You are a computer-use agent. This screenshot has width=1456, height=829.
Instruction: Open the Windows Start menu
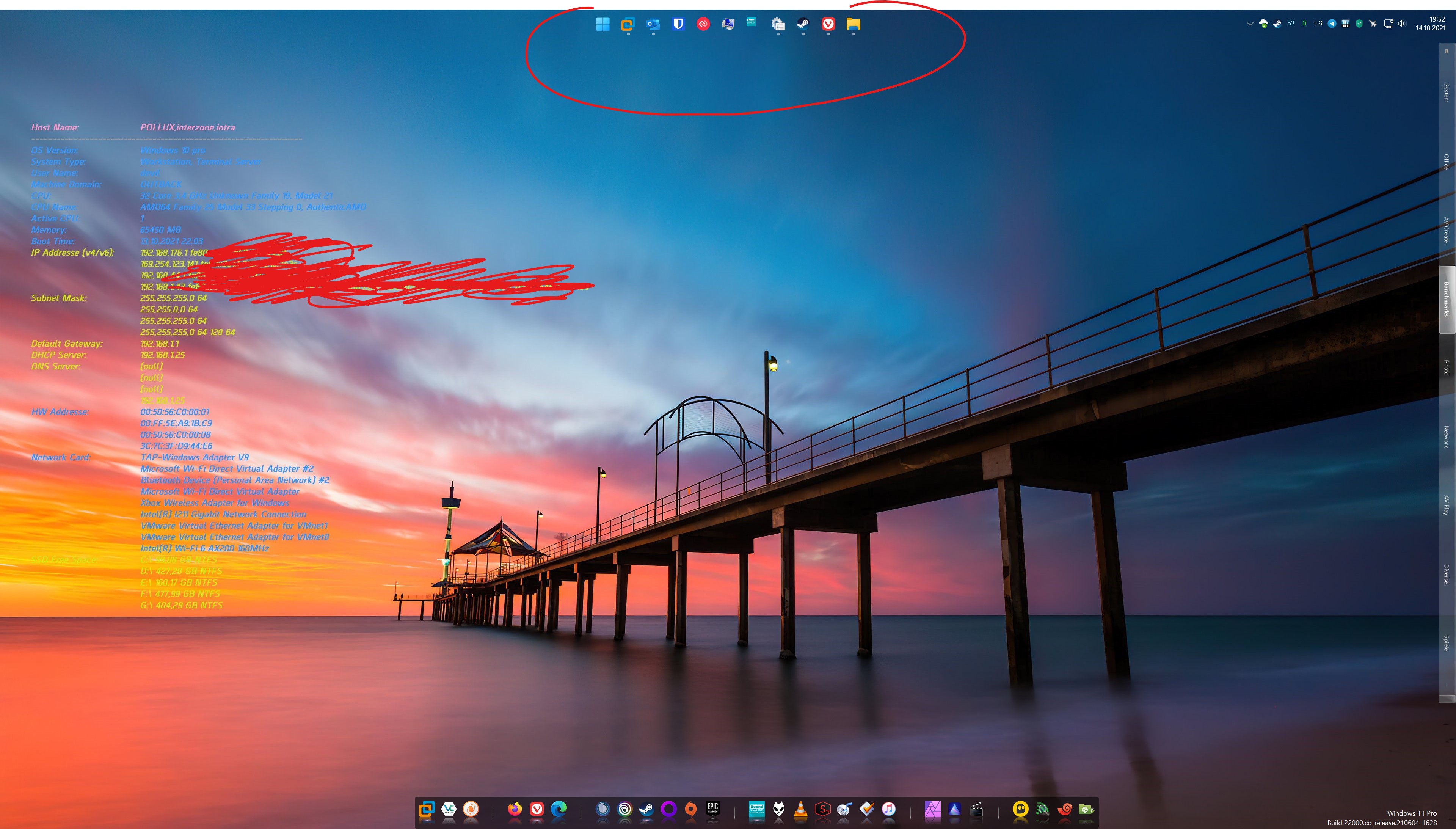603,24
